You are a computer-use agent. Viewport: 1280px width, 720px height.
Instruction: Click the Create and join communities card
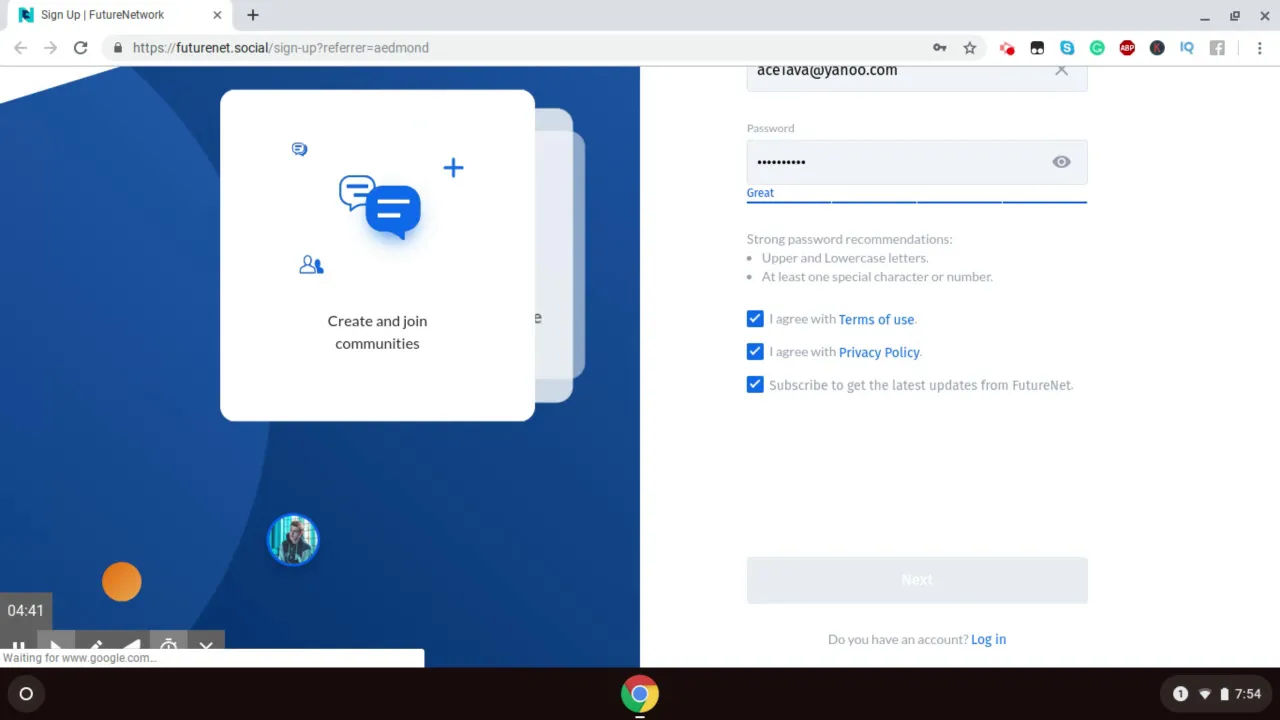tap(377, 255)
